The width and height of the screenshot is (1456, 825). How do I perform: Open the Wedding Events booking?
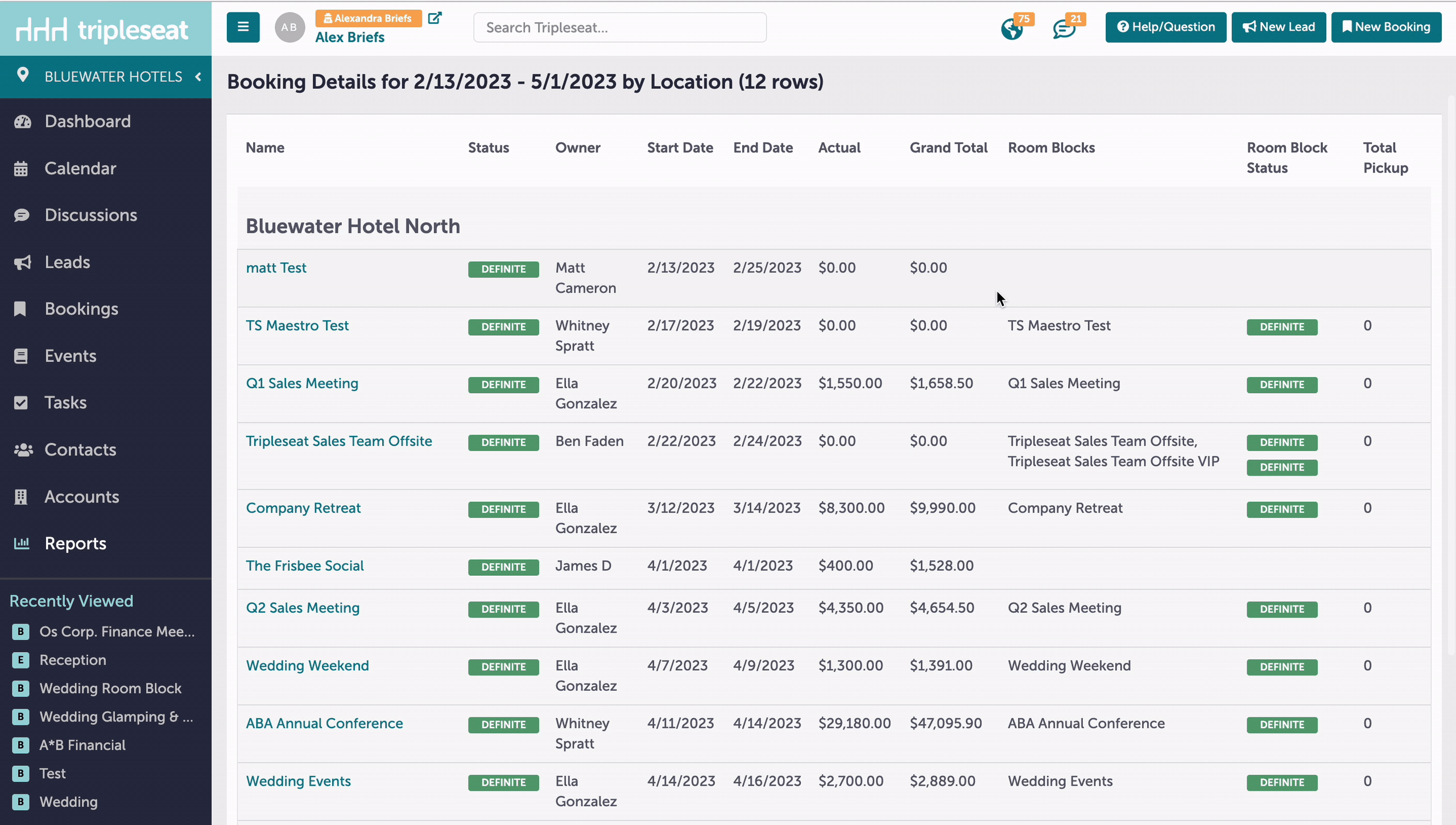click(298, 781)
